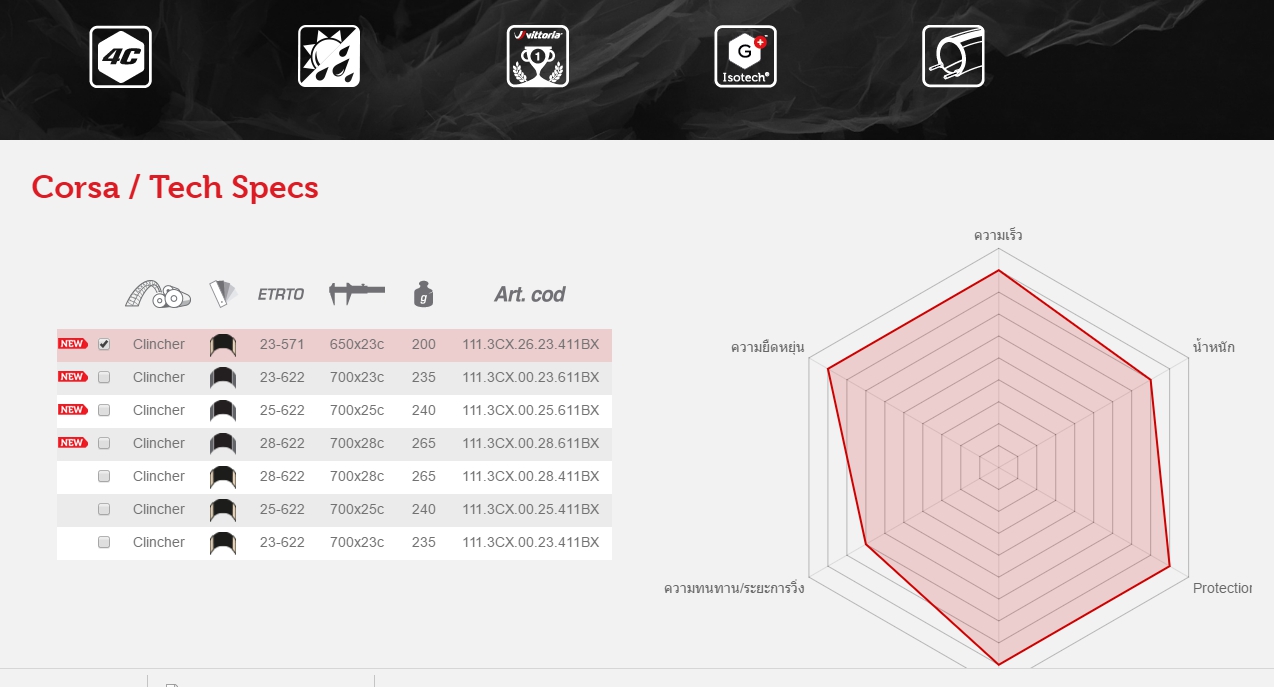Click tire profile icon in the 111.3CX.00.28.611BX row

pos(223,444)
